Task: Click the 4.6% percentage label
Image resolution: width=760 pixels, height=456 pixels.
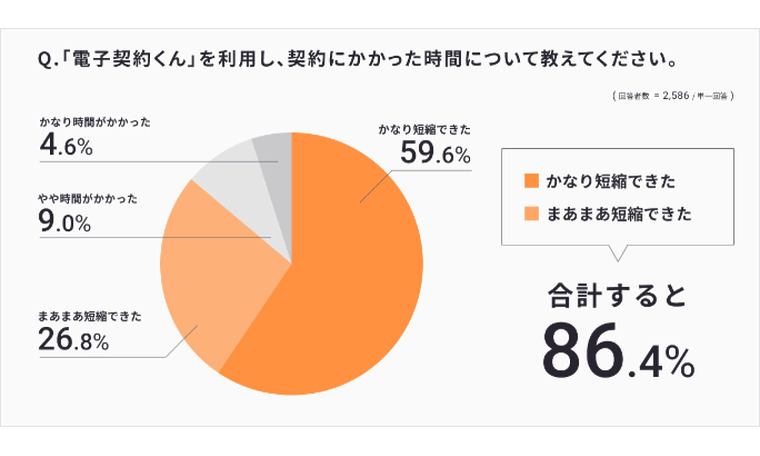Action: tap(66, 144)
